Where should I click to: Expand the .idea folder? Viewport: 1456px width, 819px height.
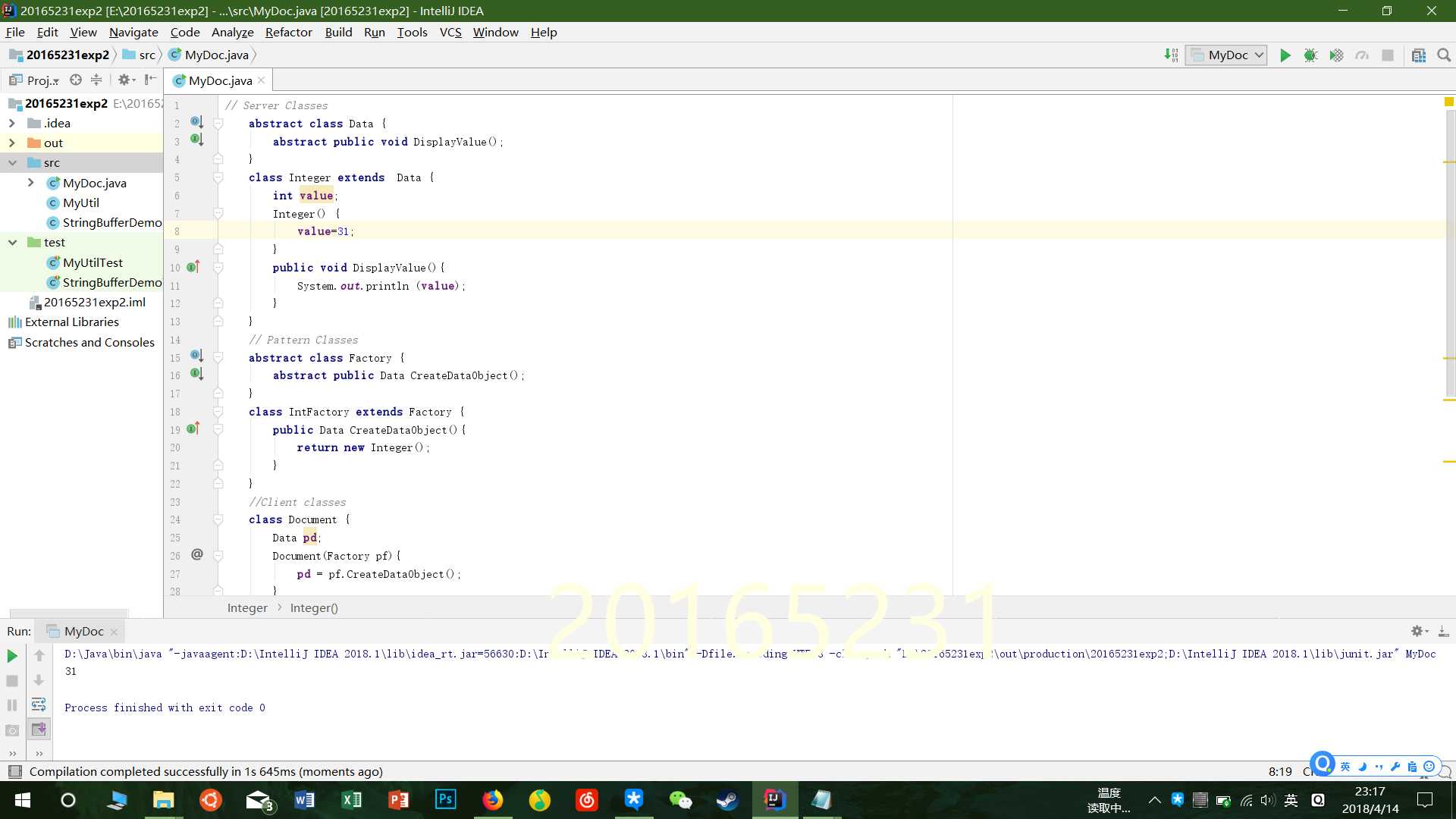click(11, 123)
